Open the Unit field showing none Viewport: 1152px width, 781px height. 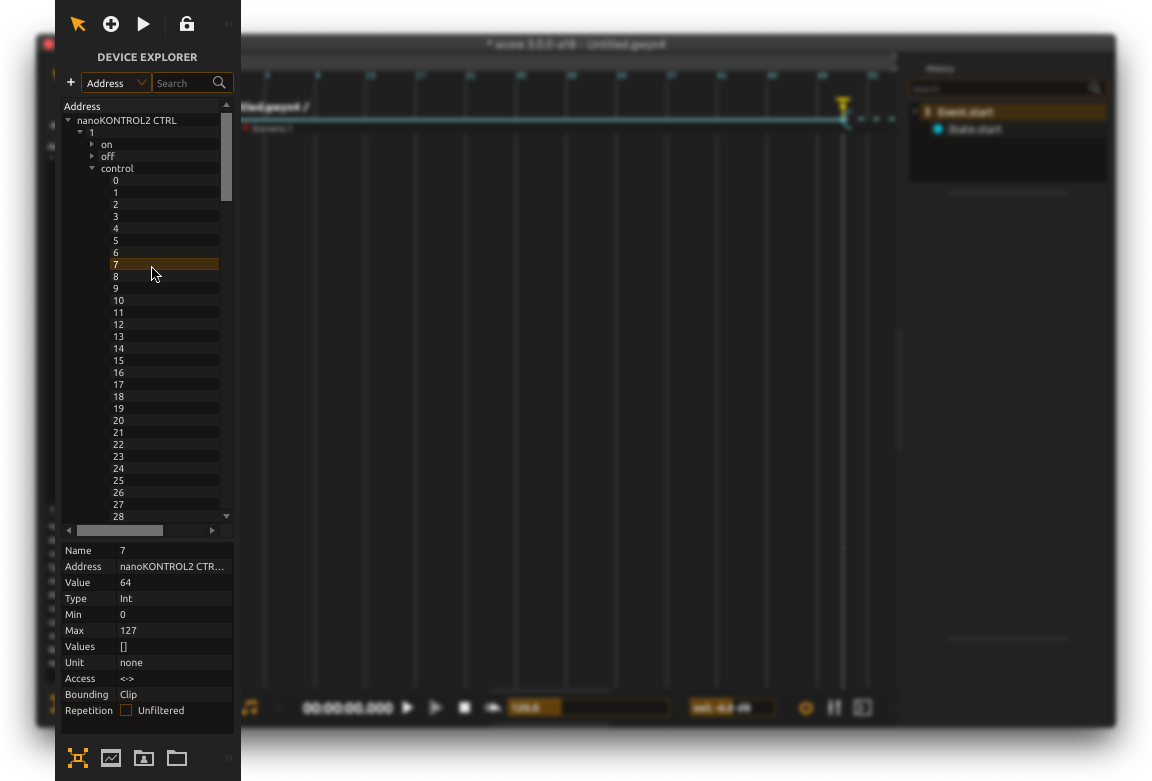click(x=175, y=663)
